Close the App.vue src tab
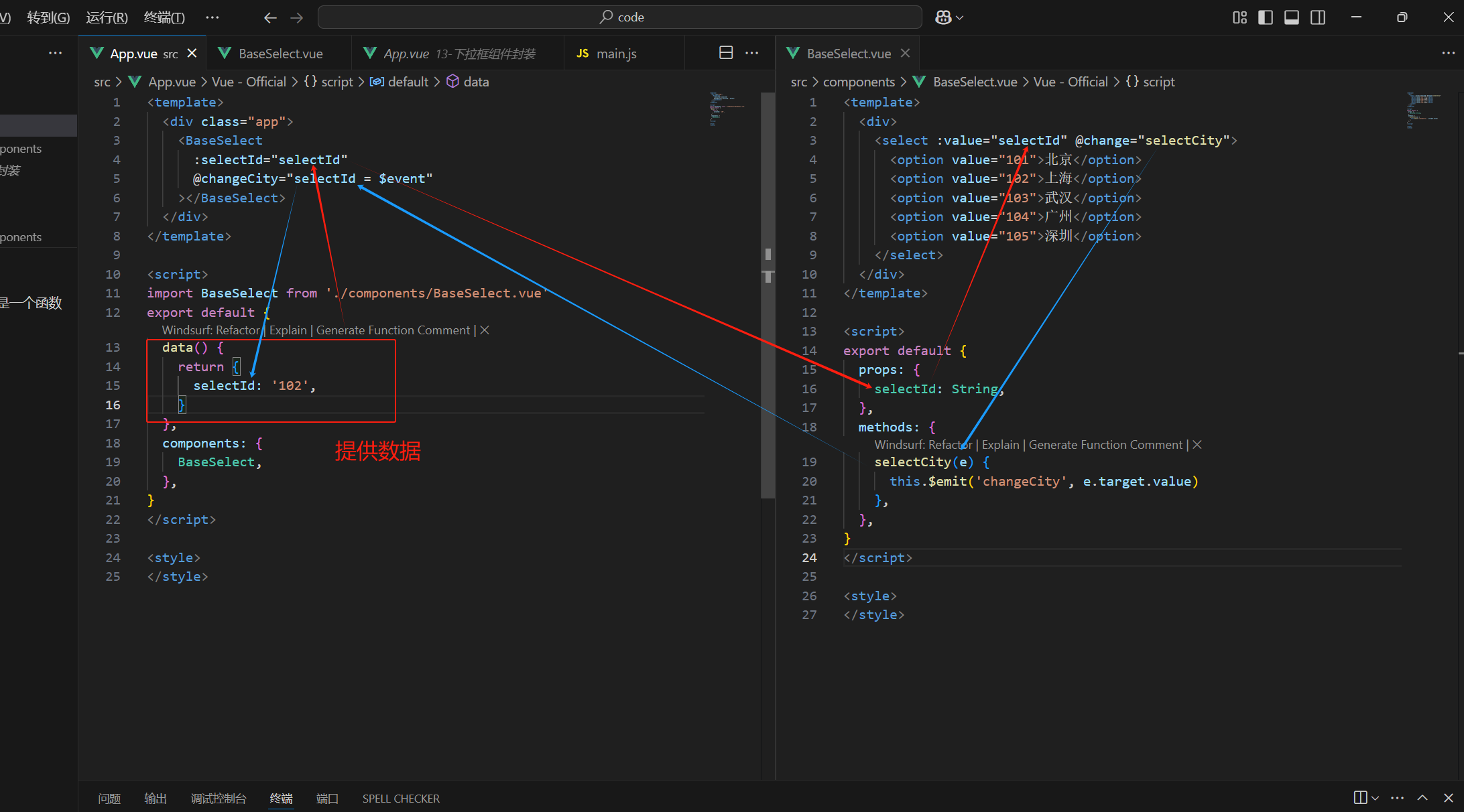The width and height of the screenshot is (1464, 812). (192, 53)
